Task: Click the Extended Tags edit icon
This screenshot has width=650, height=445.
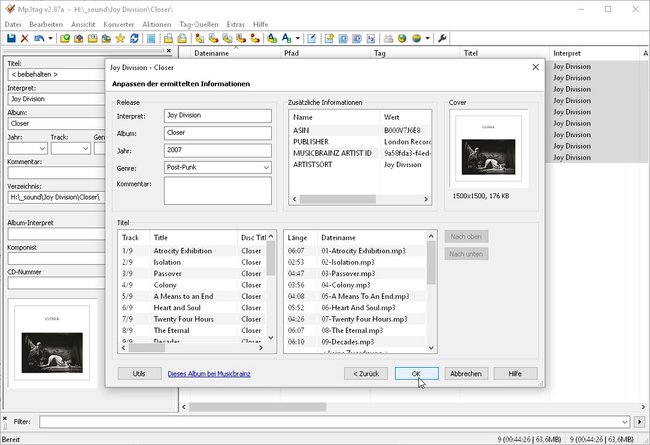Action: click(312, 39)
